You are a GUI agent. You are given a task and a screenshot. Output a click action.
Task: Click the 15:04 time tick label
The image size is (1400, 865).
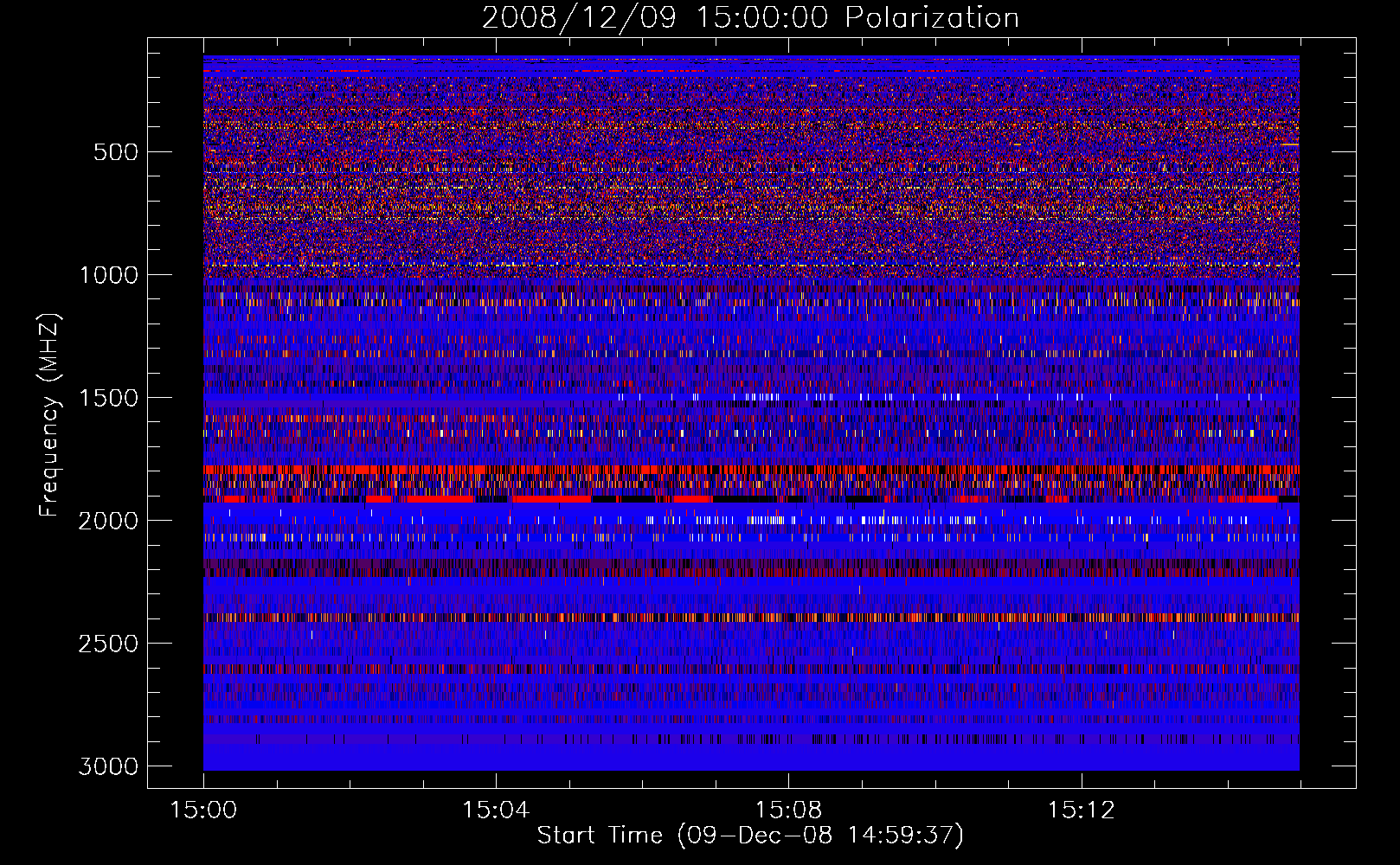click(496, 811)
